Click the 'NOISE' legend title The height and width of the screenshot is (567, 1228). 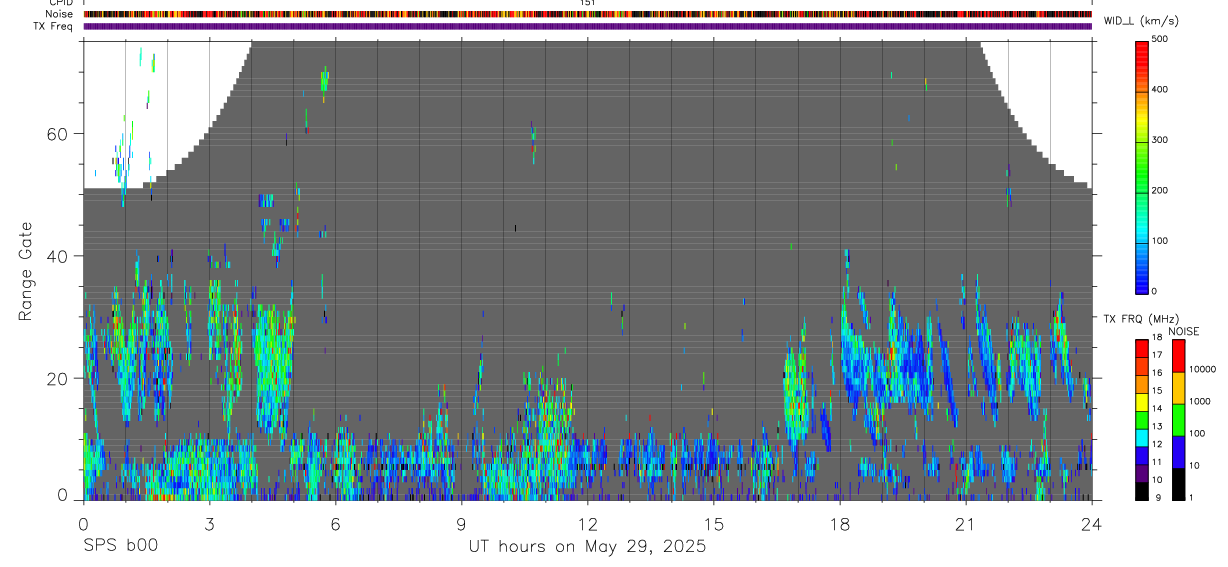(1184, 331)
